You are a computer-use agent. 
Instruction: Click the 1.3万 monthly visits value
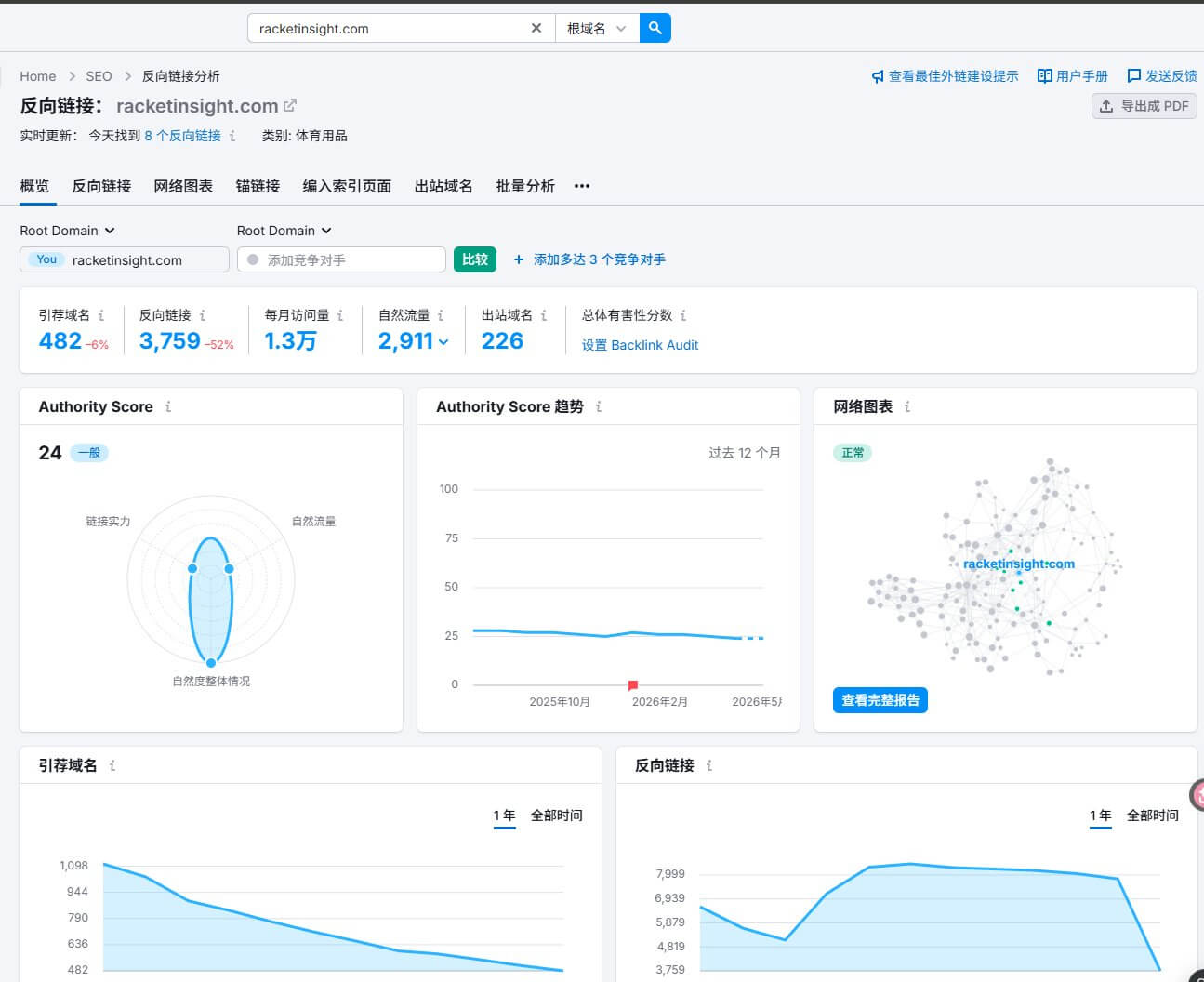coord(291,341)
